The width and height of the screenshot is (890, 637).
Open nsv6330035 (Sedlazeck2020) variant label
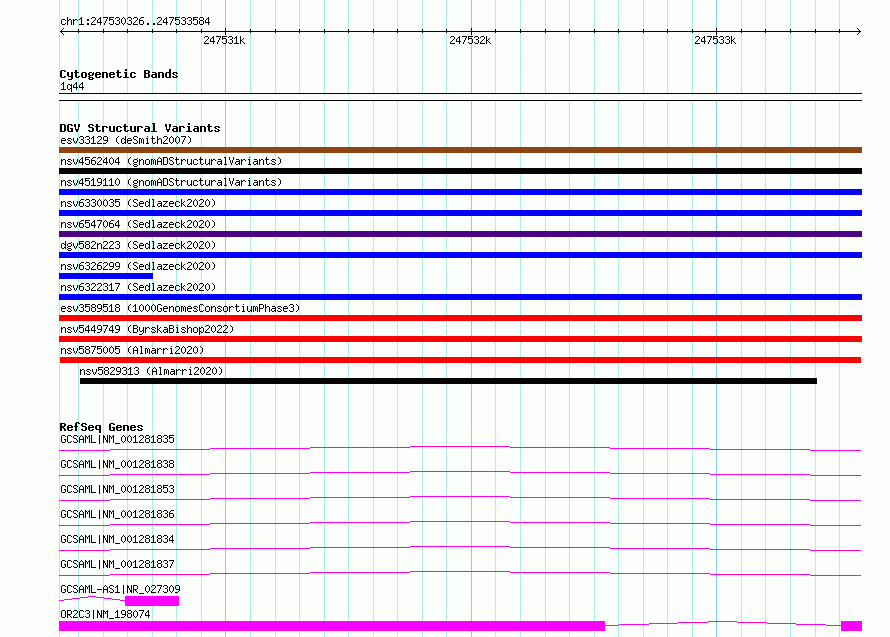(x=138, y=203)
